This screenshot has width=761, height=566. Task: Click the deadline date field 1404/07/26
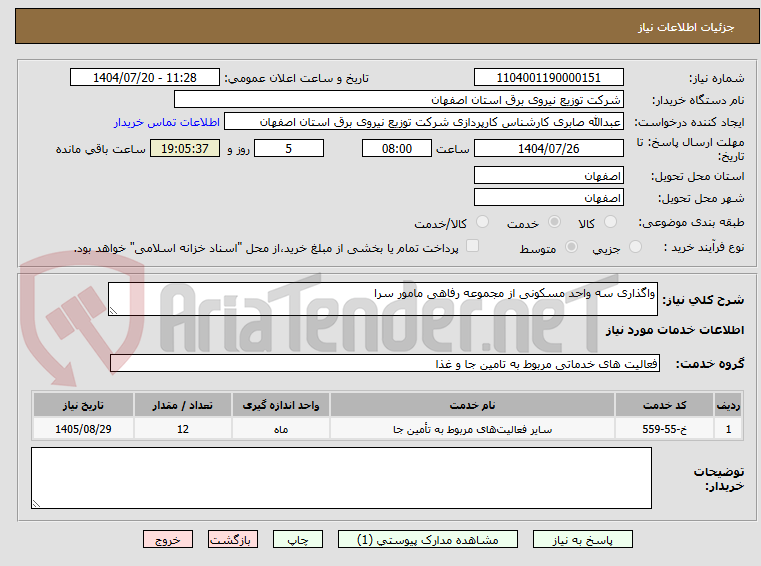tap(548, 149)
